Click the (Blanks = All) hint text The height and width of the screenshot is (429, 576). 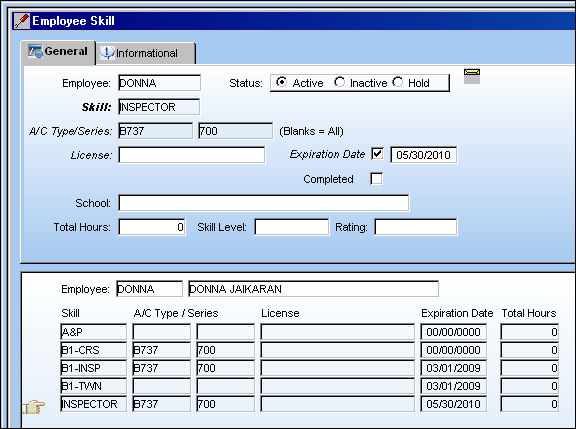(x=312, y=131)
